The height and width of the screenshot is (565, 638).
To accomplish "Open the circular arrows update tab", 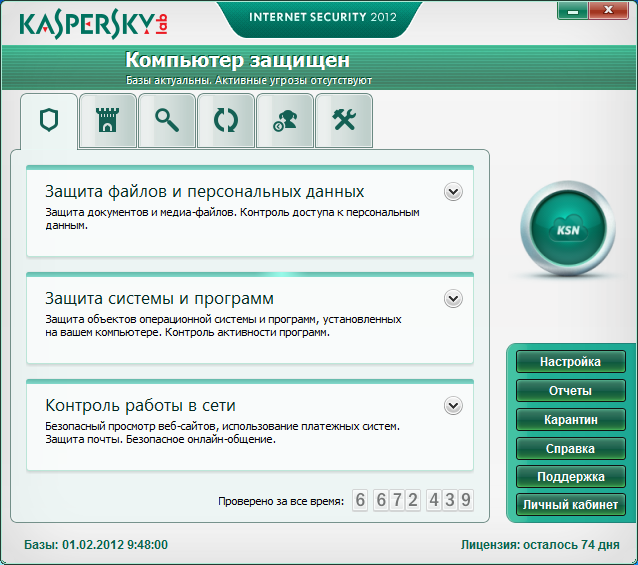I will click(226, 120).
